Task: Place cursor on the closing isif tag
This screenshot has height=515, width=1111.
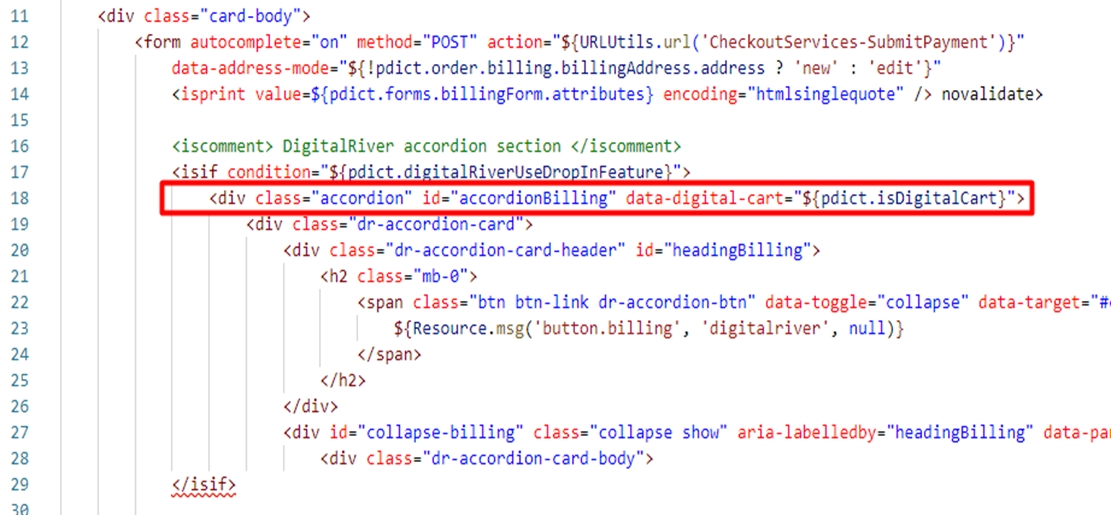Action: tap(206, 485)
